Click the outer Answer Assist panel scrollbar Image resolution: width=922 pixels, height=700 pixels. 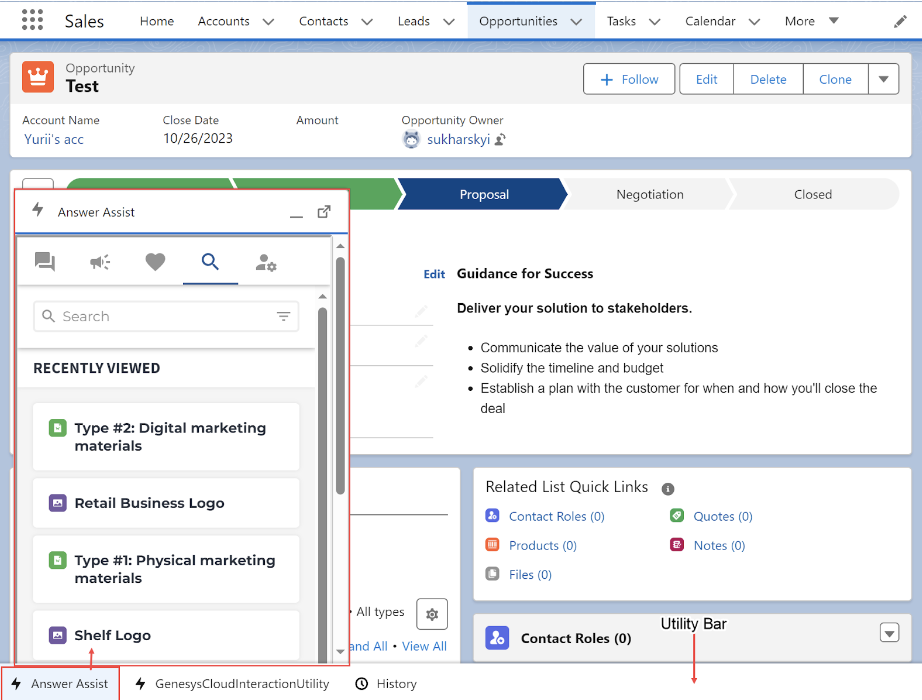340,376
